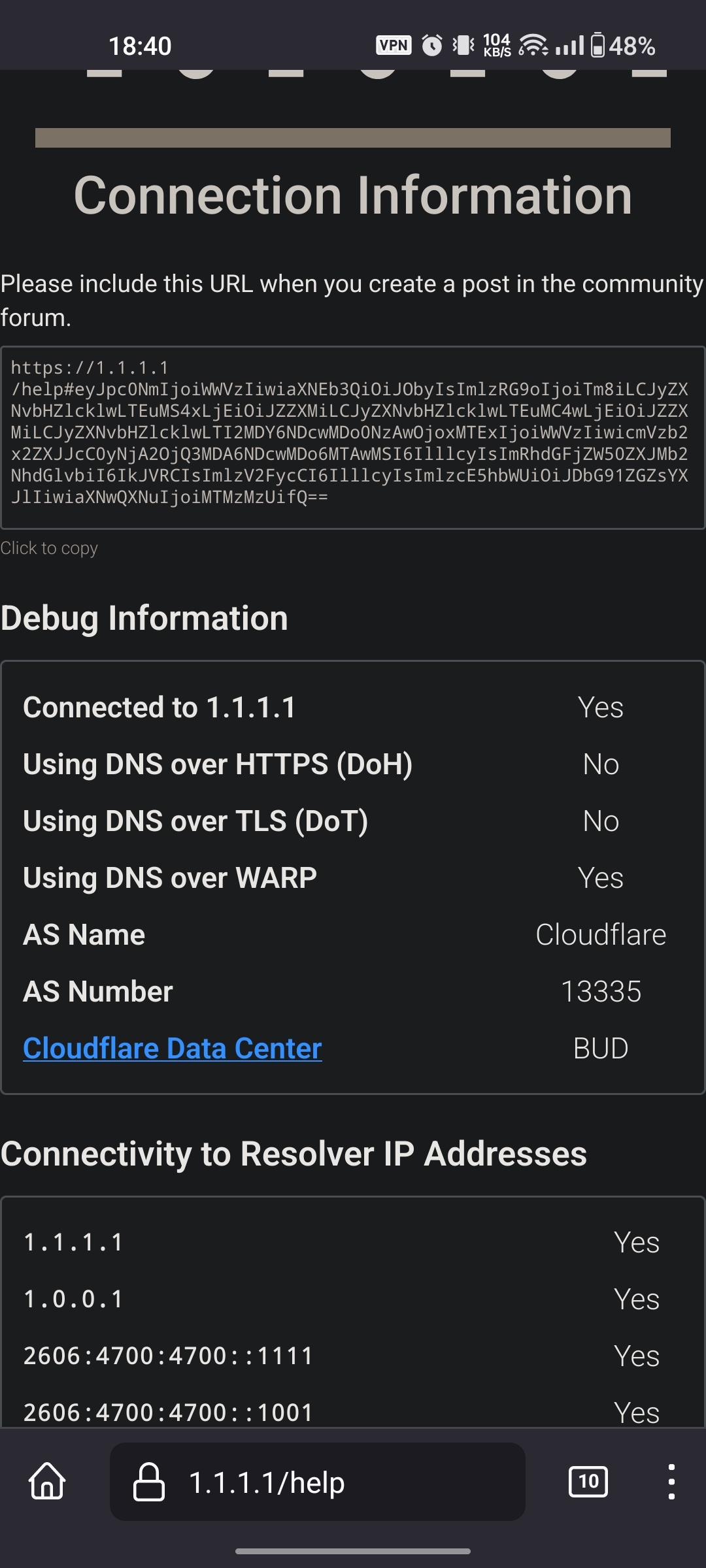Open the Cloudflare Data Center link
Screen dimensions: 706x1568
[x=173, y=1049]
